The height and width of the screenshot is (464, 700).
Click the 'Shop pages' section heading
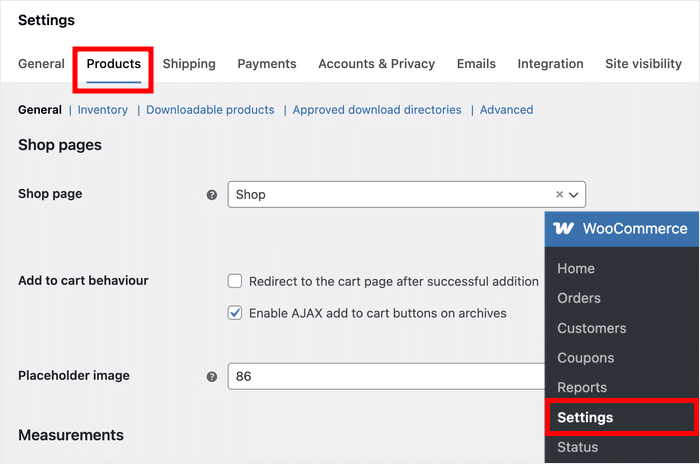60,145
